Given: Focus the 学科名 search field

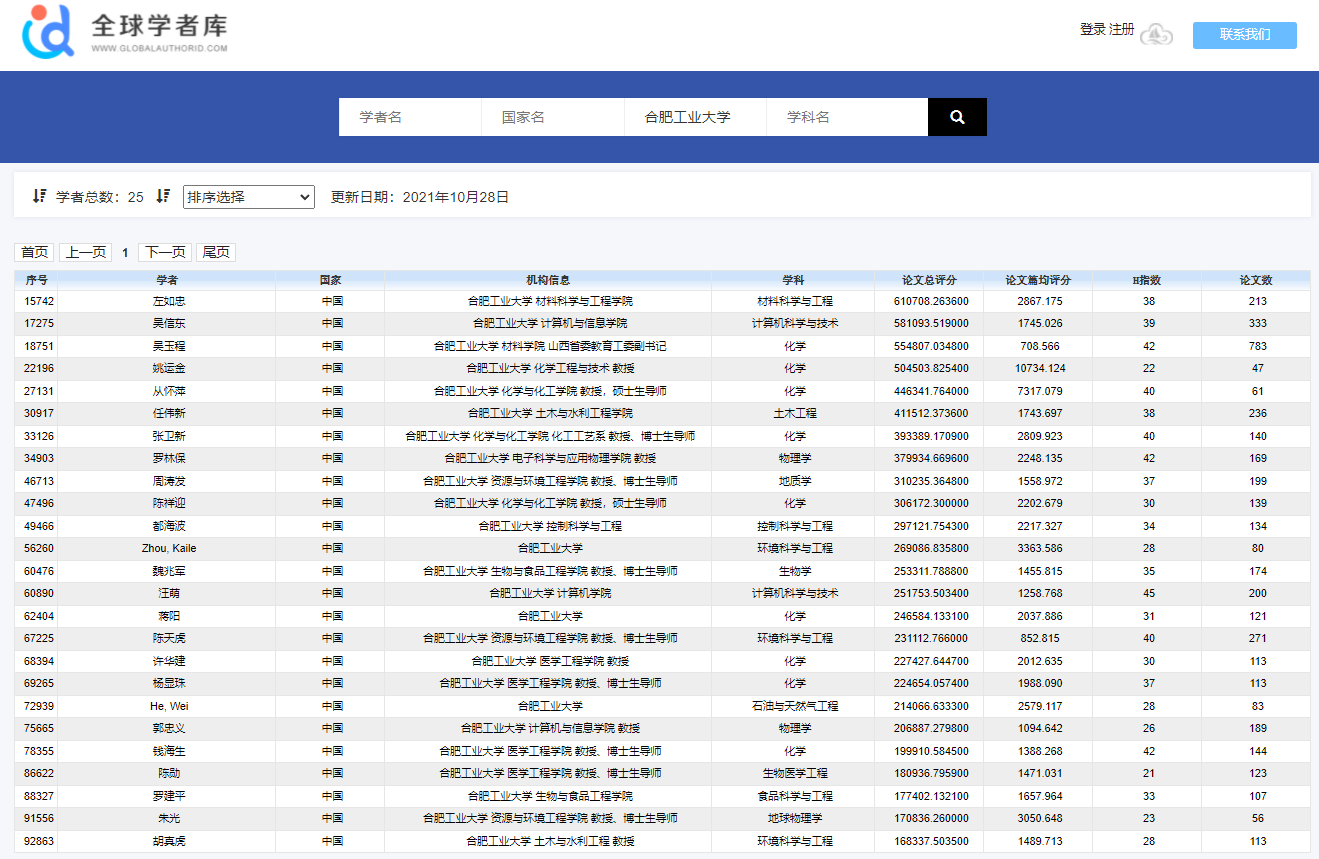Looking at the screenshot, I should (x=846, y=117).
